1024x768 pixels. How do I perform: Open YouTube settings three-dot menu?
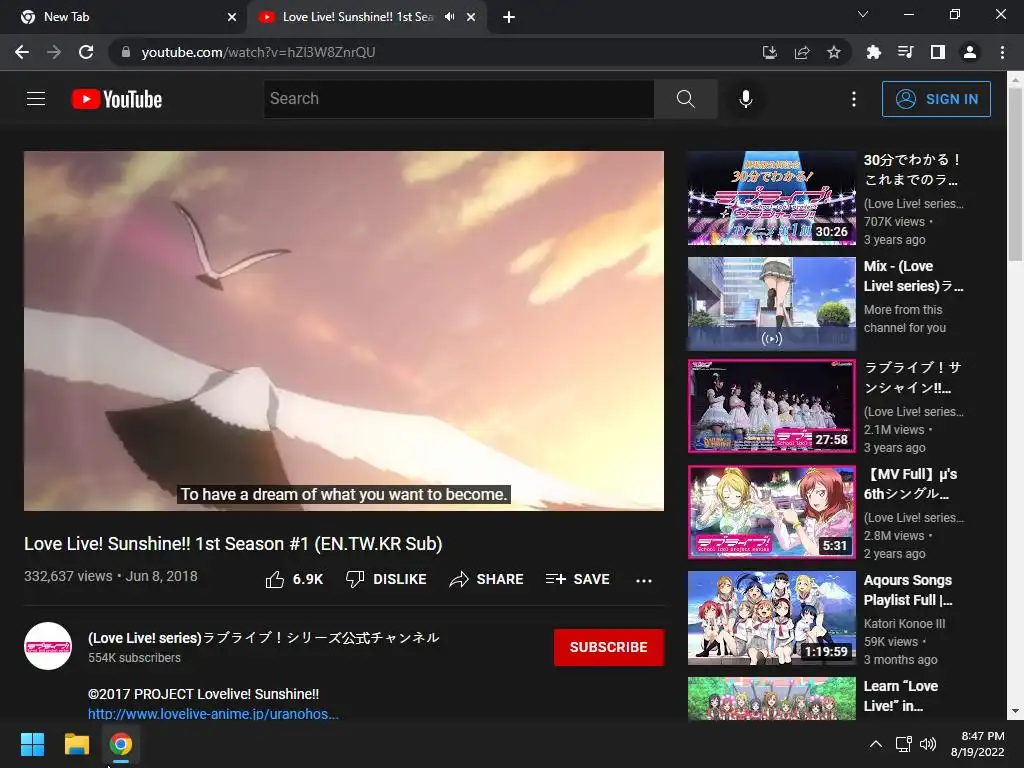point(854,99)
